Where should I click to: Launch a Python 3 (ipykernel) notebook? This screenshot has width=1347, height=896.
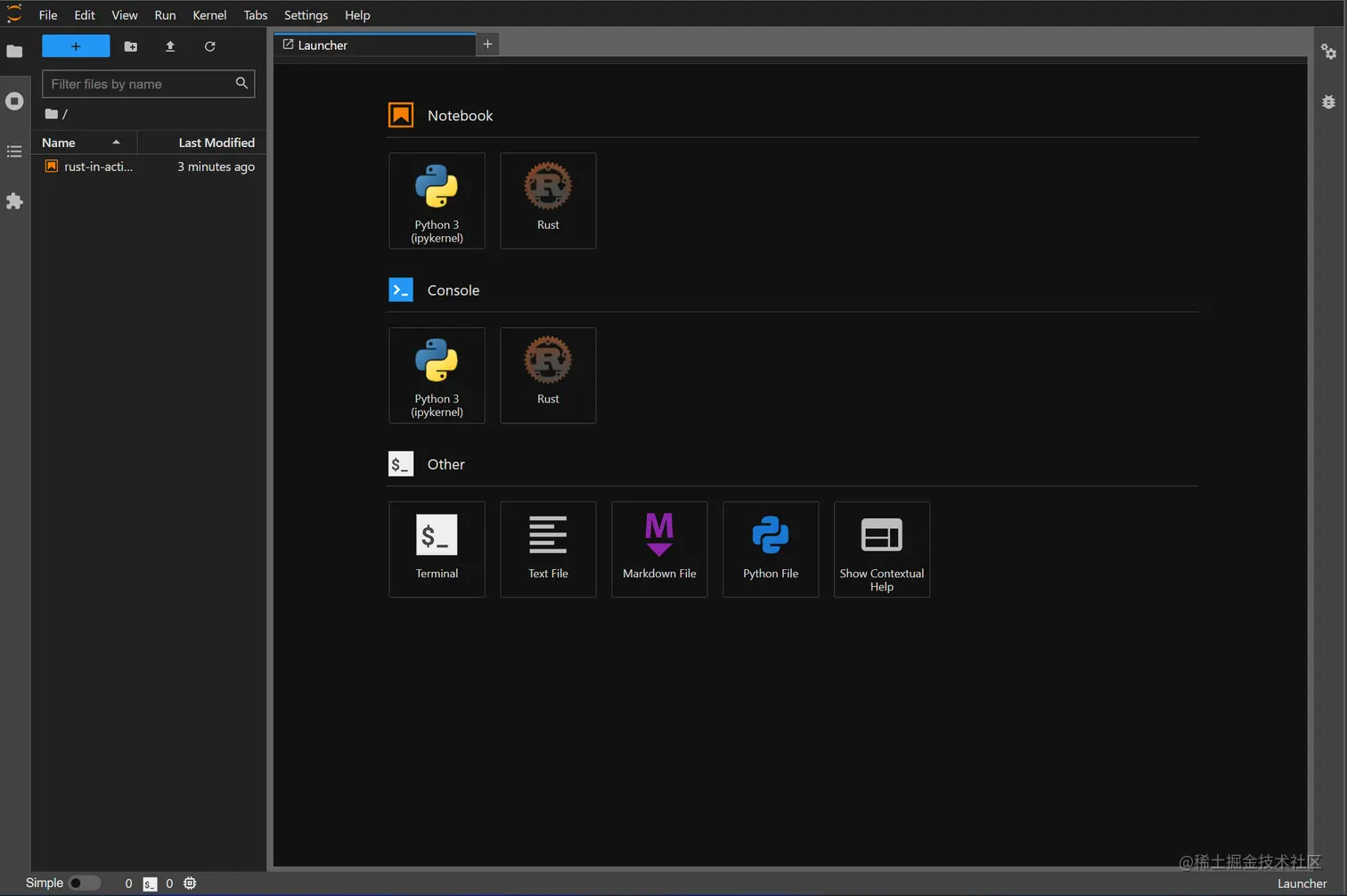[437, 200]
